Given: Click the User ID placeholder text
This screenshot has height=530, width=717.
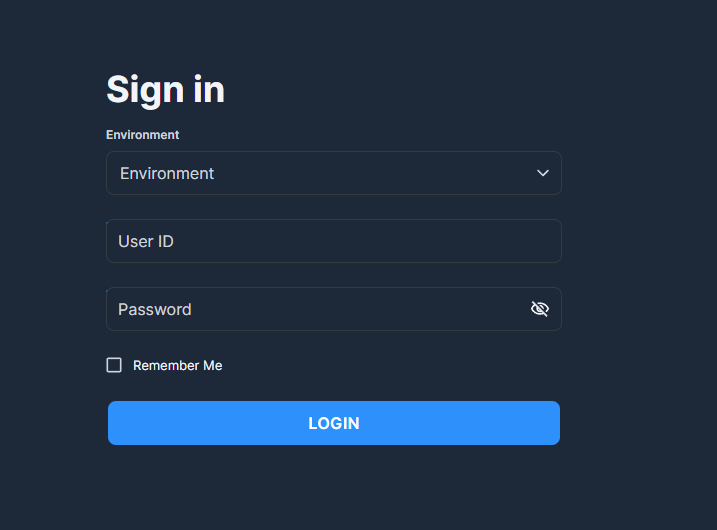Looking at the screenshot, I should [146, 241].
